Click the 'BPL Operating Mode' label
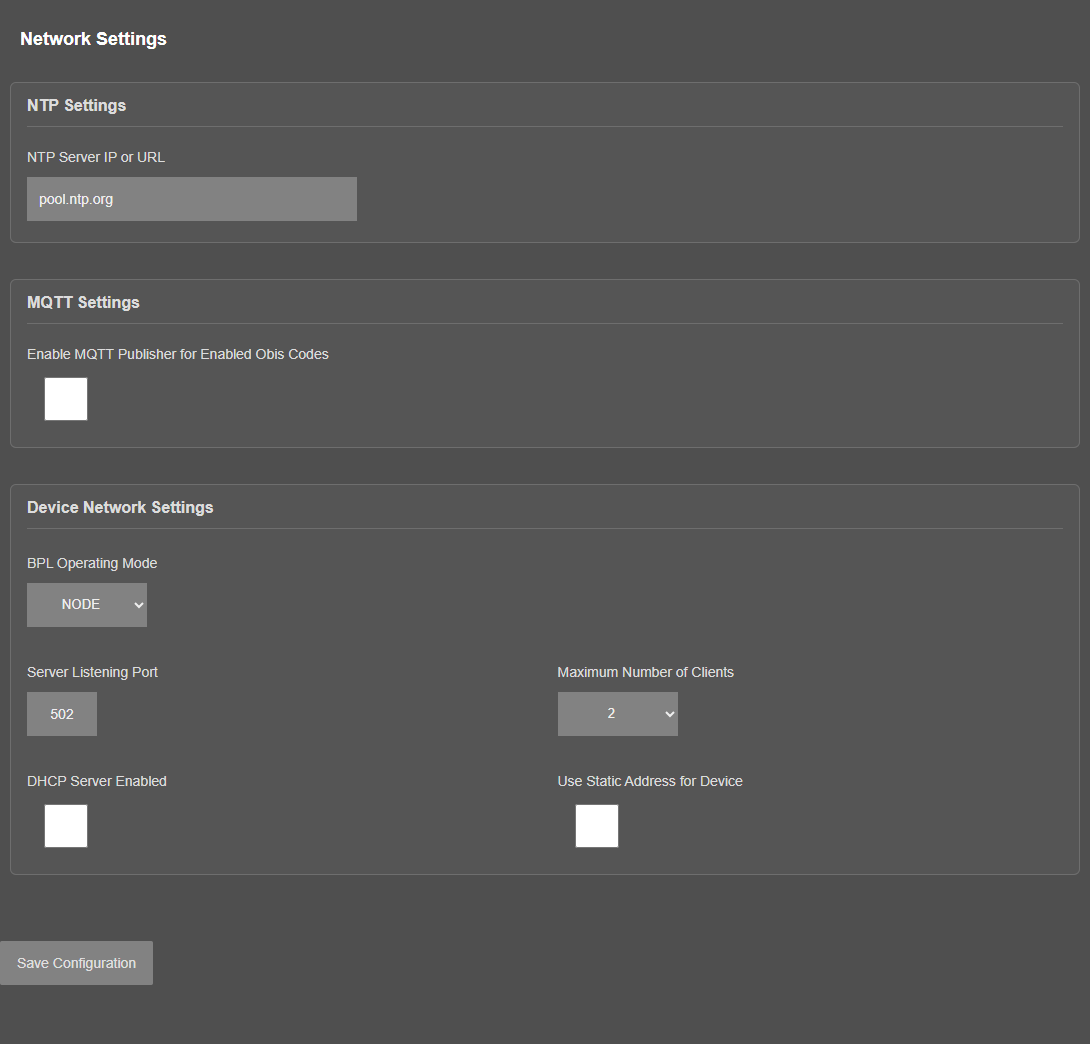Viewport: 1090px width, 1044px height. (92, 563)
